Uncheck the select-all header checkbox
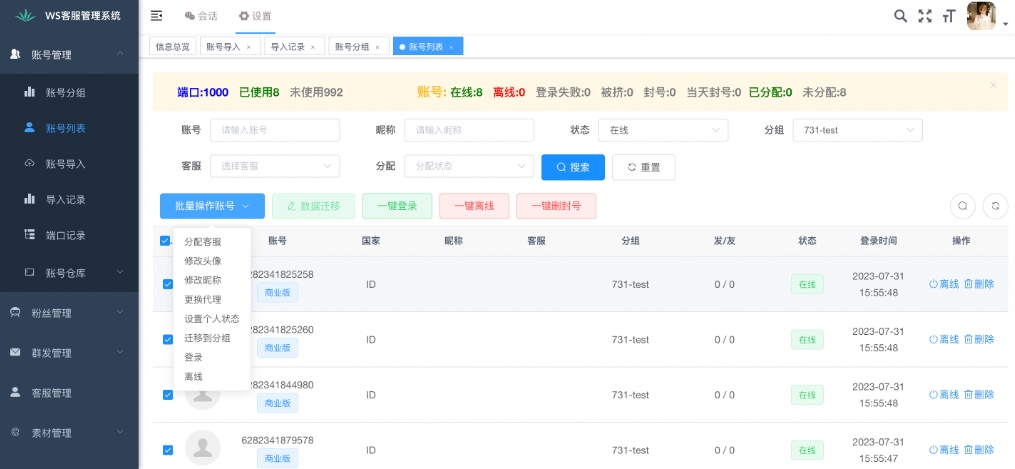Screen dimensions: 1015x469 [x=165, y=240]
